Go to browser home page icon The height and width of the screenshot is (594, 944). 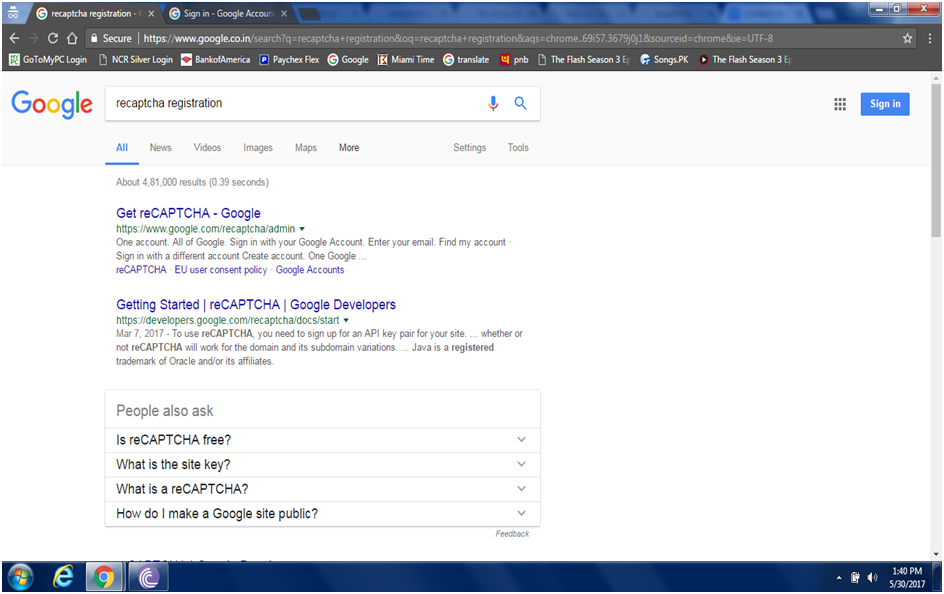pos(73,38)
